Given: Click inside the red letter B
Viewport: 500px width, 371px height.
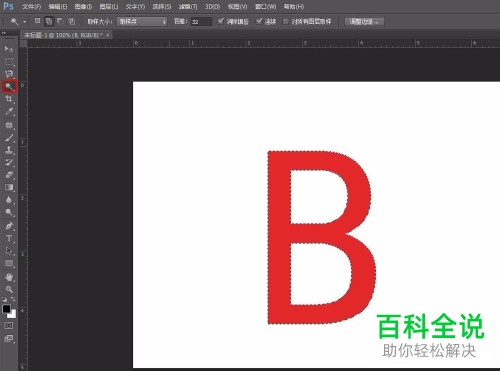Looking at the screenshot, I should coord(279,237).
